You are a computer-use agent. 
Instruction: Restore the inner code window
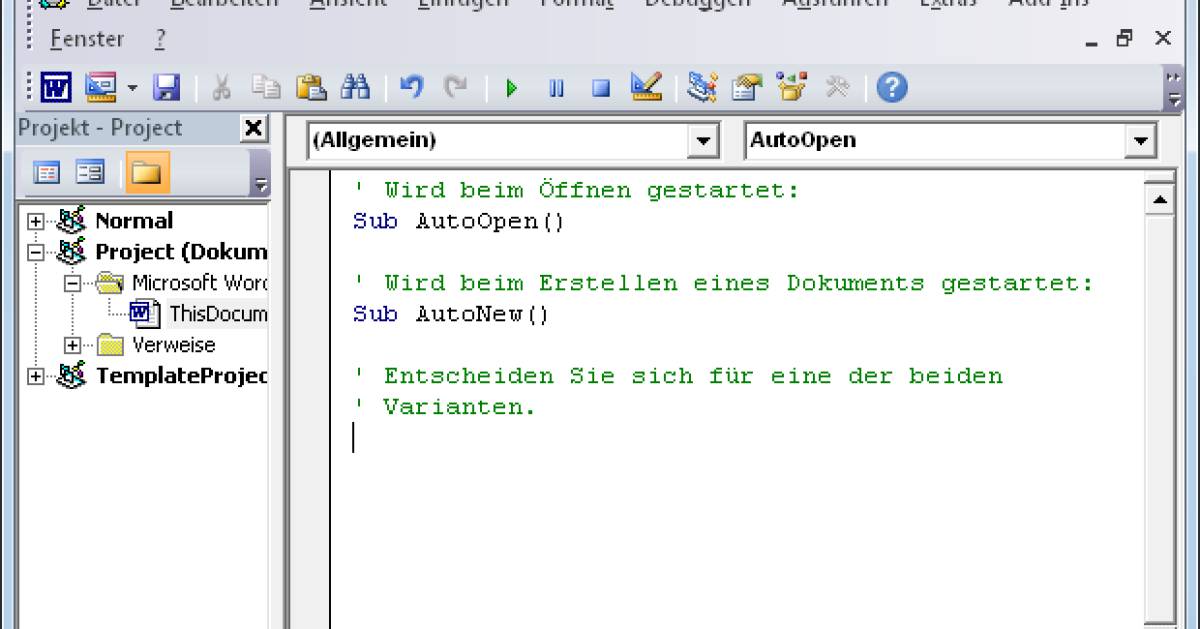click(1125, 39)
